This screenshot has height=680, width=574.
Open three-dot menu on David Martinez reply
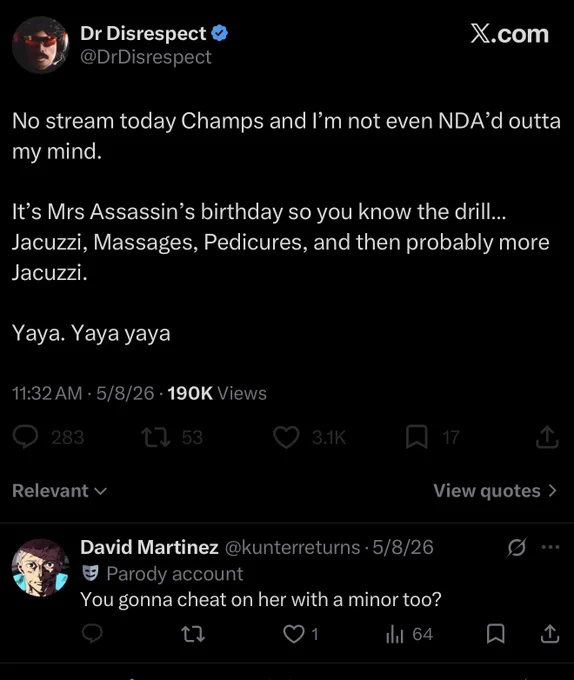pos(551,547)
